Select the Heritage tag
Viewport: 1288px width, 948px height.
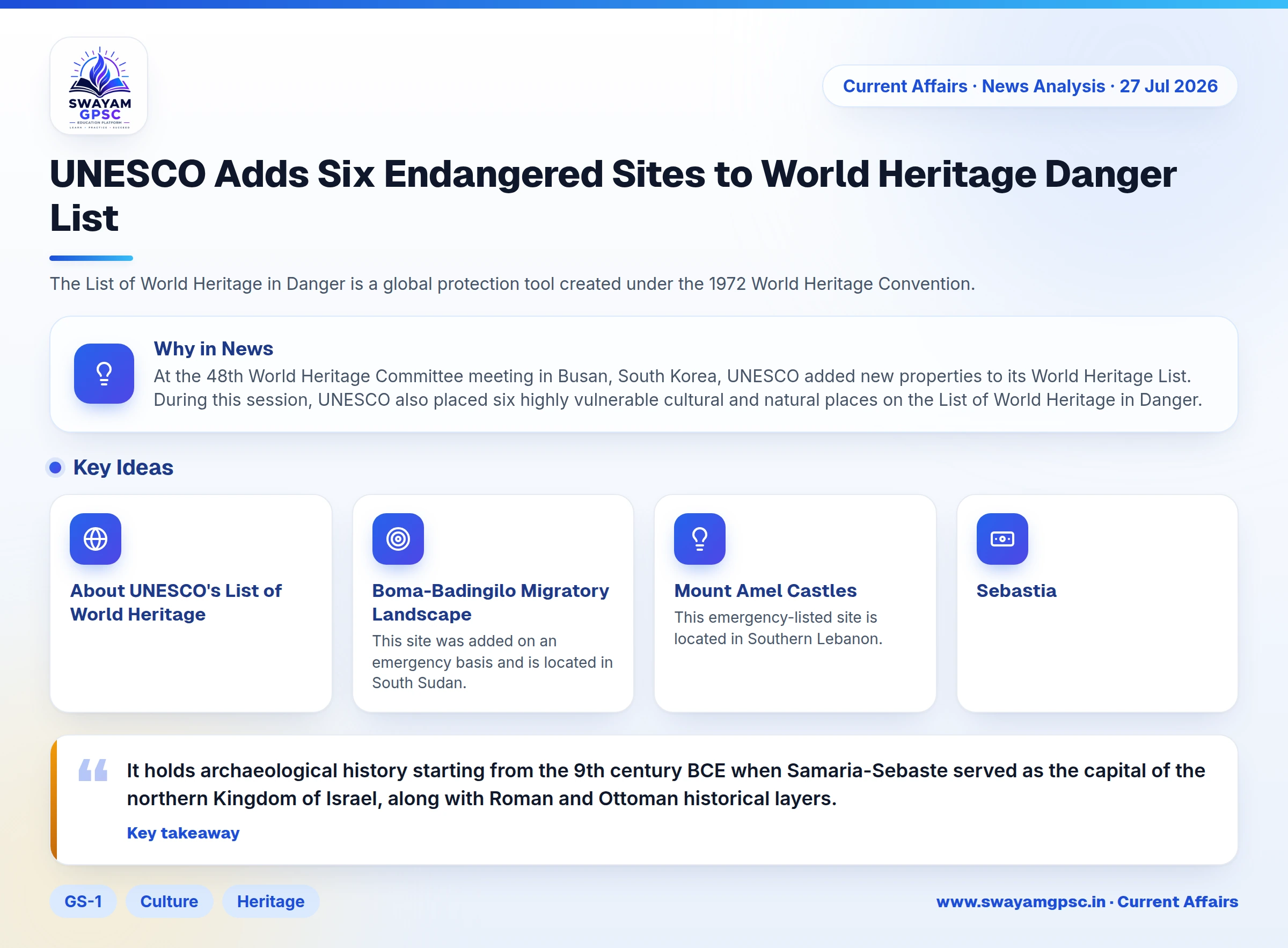click(x=271, y=901)
